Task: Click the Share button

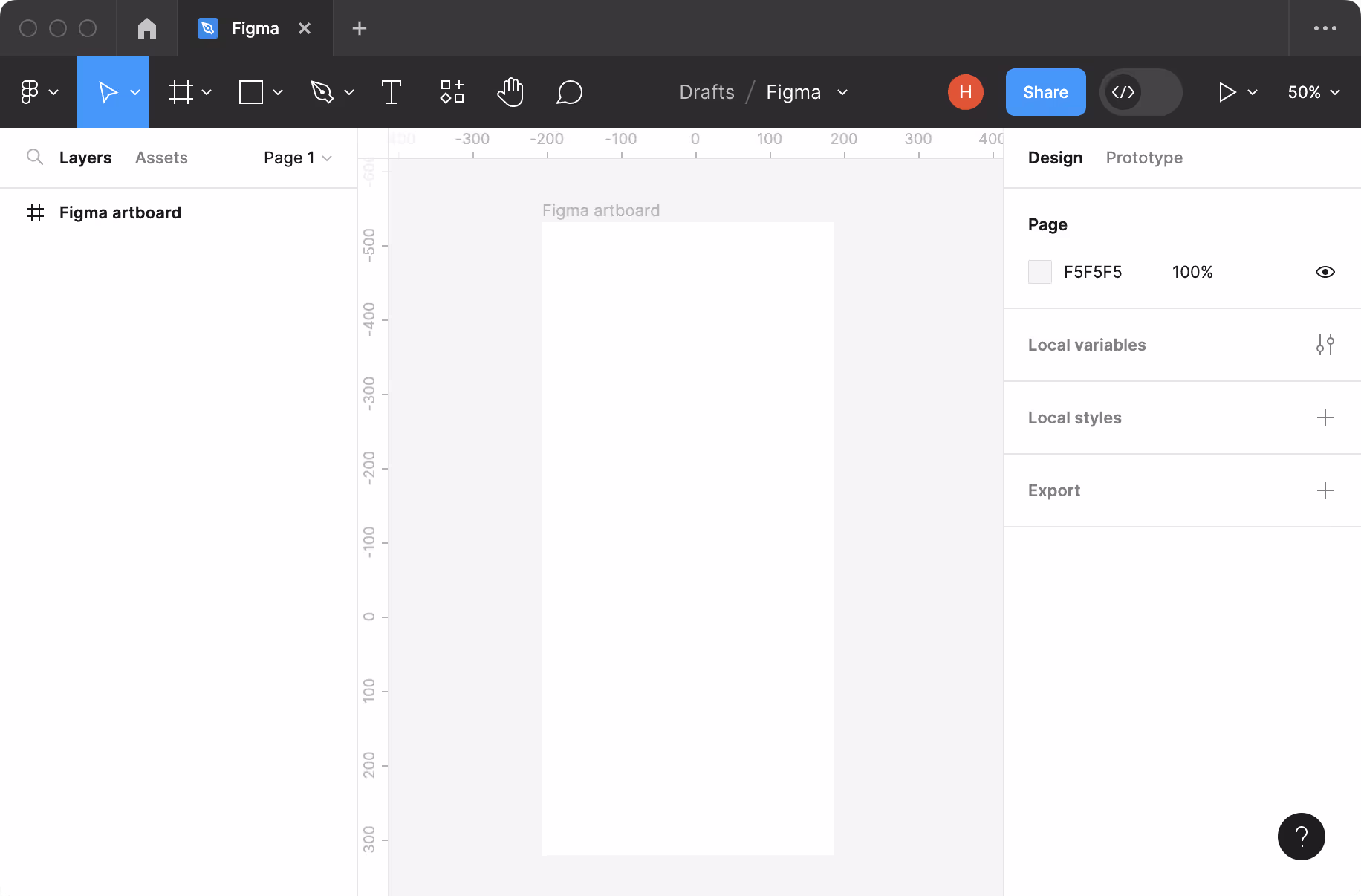Action: (x=1046, y=92)
